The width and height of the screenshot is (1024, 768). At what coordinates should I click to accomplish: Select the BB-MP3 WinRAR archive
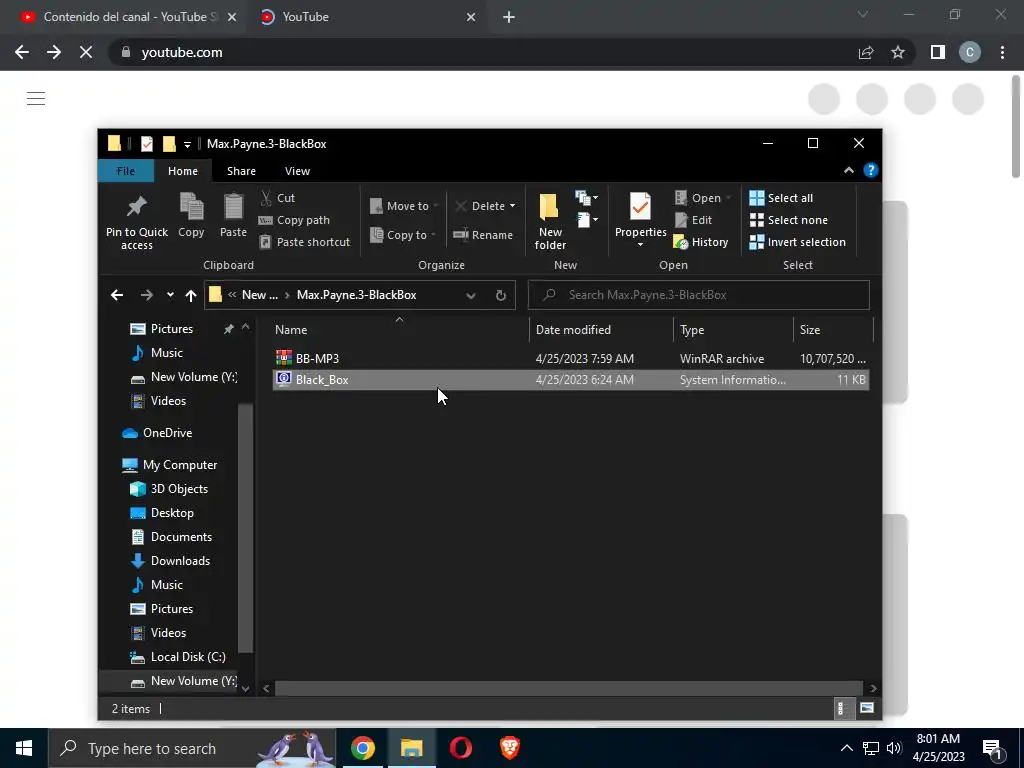tap(570, 359)
